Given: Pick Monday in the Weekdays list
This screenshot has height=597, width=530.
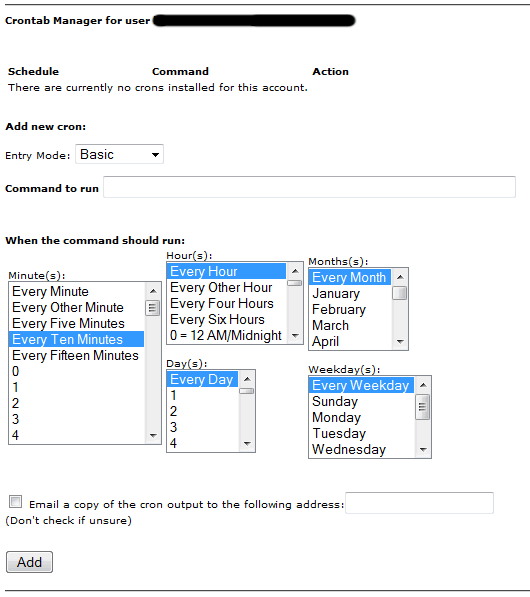Looking at the screenshot, I should pyautogui.click(x=361, y=417).
